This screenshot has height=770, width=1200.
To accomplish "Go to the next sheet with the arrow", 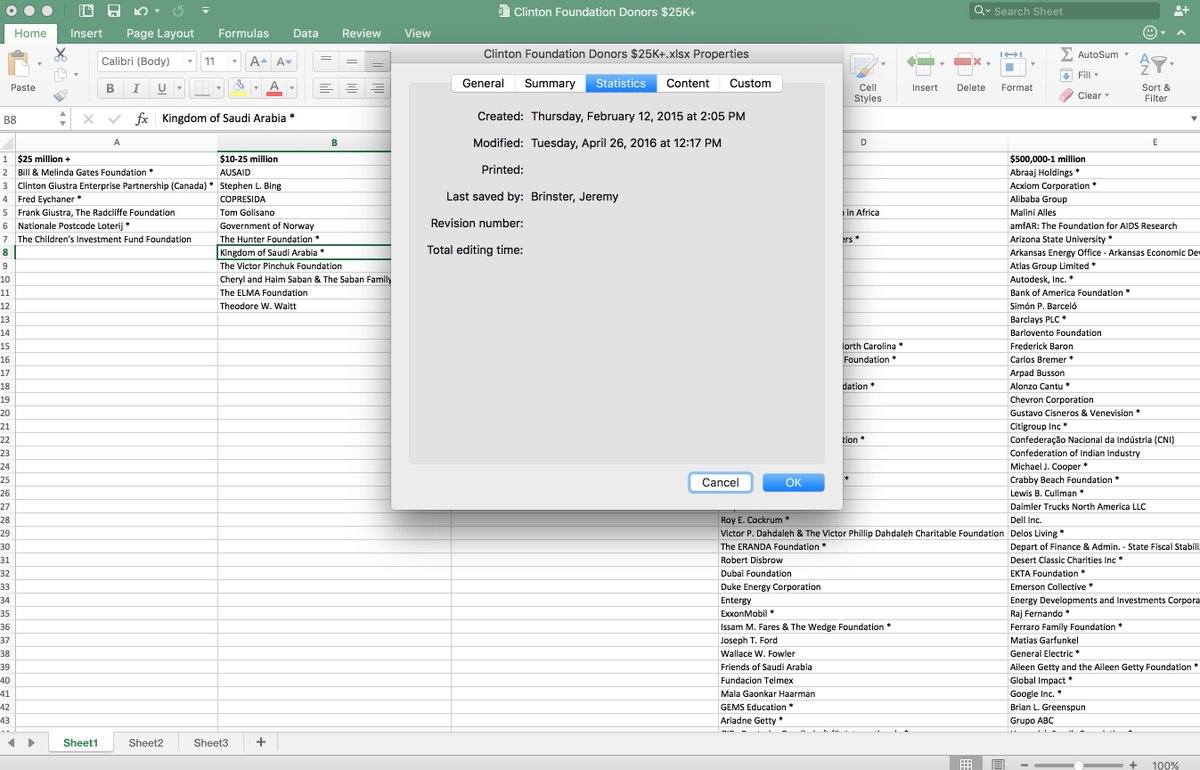I will (32, 743).
